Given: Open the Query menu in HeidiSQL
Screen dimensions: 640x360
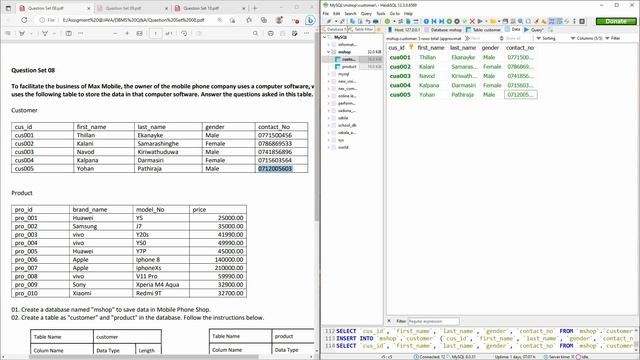Looking at the screenshot, I should click(x=366, y=13).
